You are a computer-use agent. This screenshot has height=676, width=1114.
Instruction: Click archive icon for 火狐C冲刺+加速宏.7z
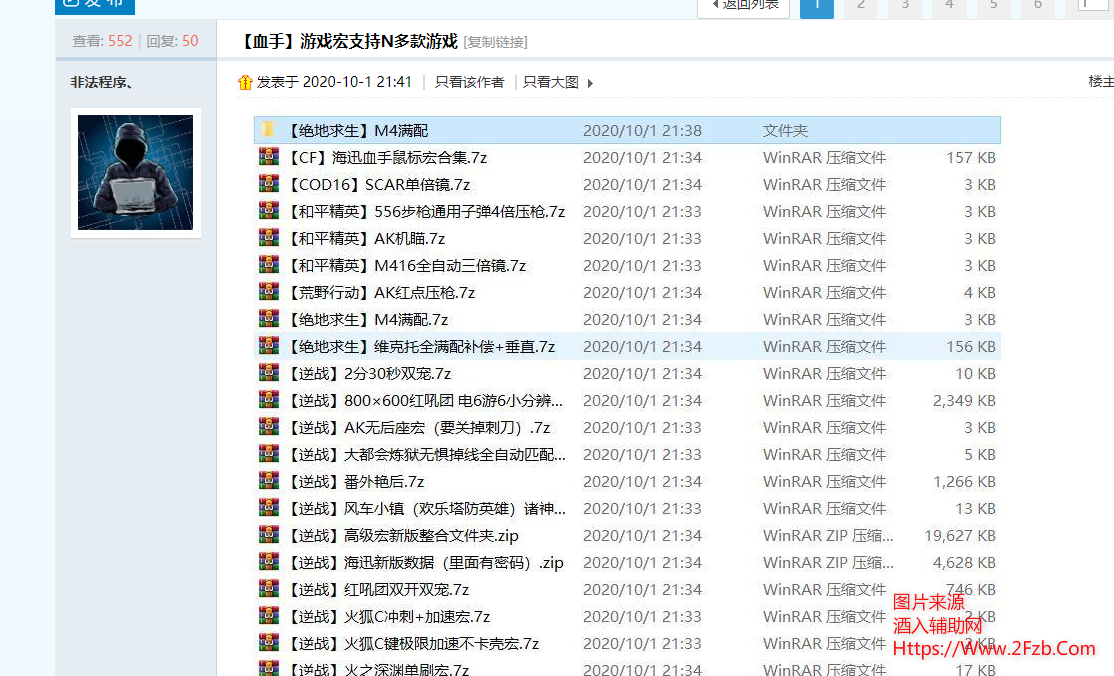click(x=269, y=616)
